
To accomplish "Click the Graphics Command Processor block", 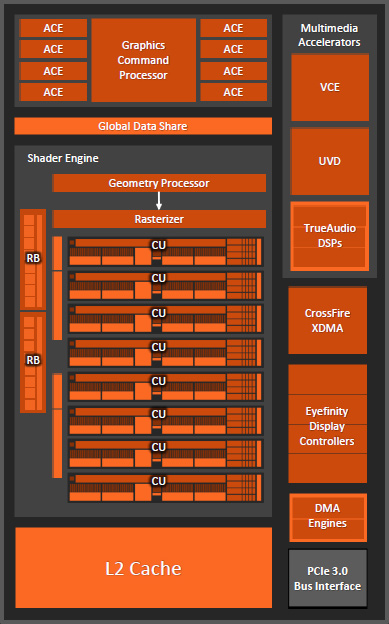I will coord(143,60).
